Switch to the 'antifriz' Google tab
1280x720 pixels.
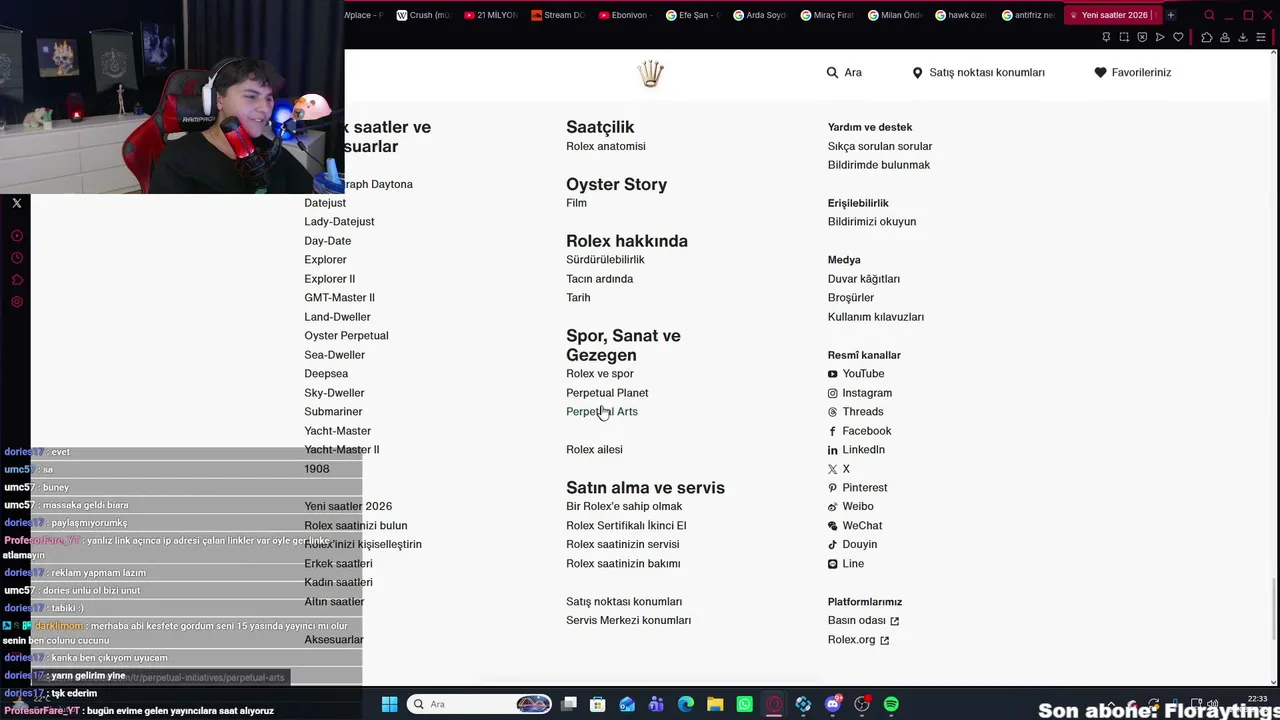(x=1028, y=15)
